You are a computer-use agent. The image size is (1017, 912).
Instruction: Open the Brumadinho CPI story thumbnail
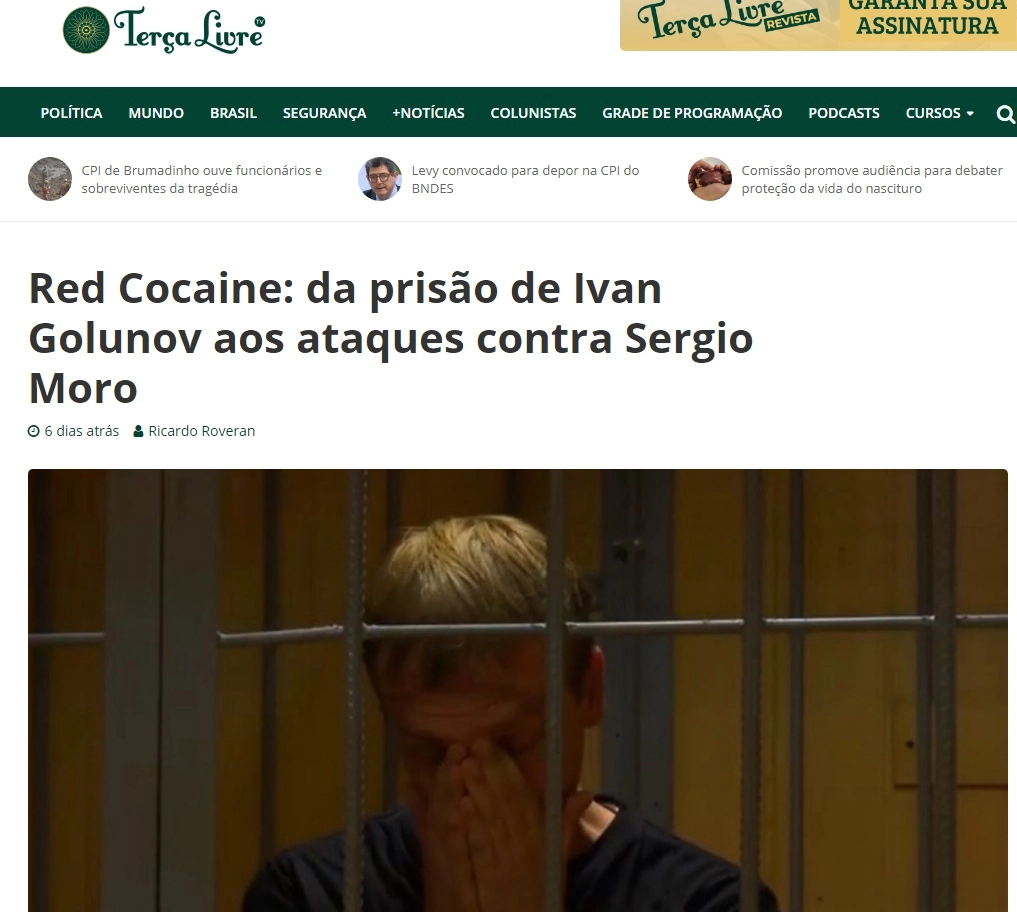pyautogui.click(x=50, y=179)
